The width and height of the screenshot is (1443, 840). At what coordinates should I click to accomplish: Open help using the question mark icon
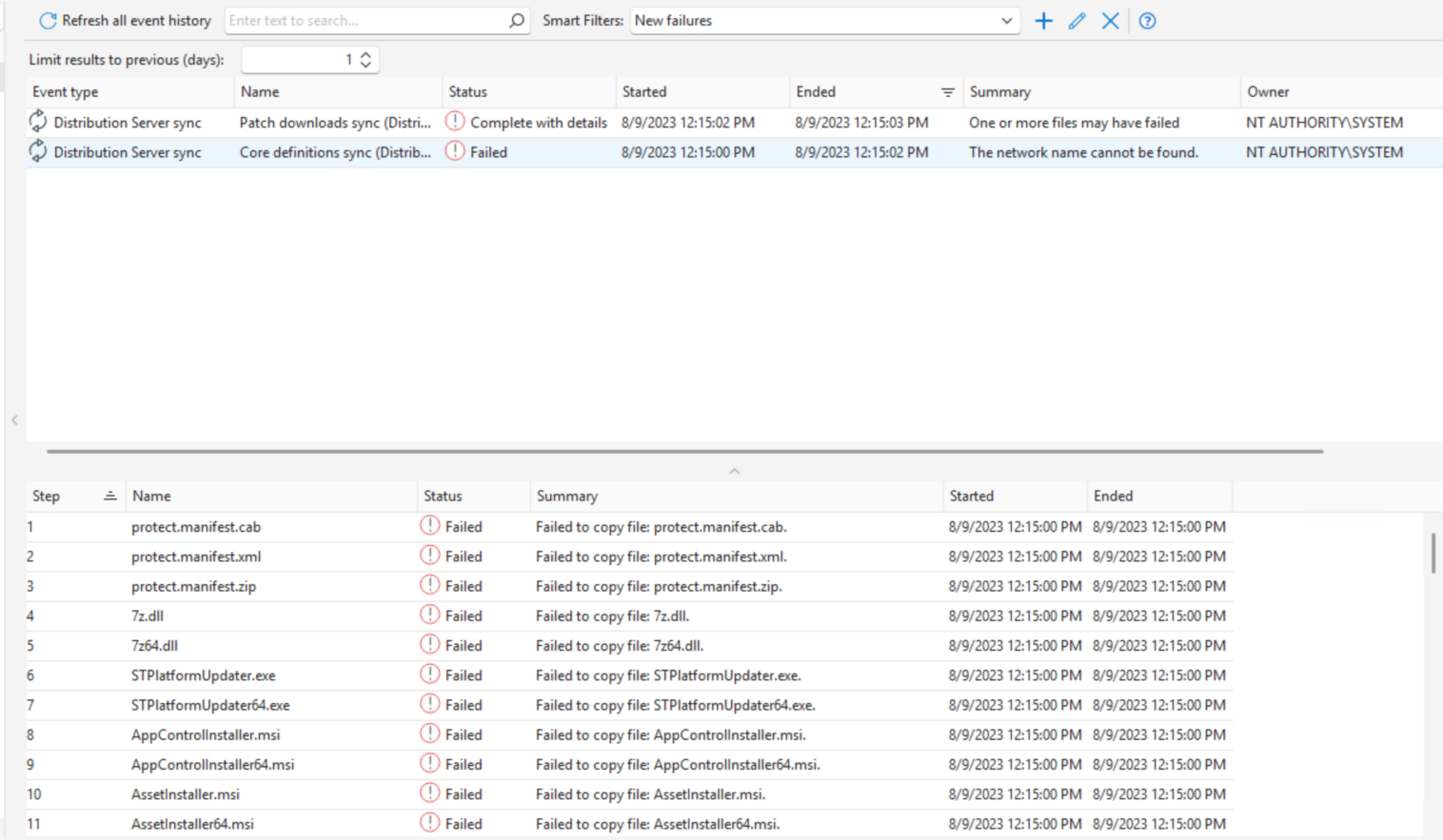coord(1147,20)
